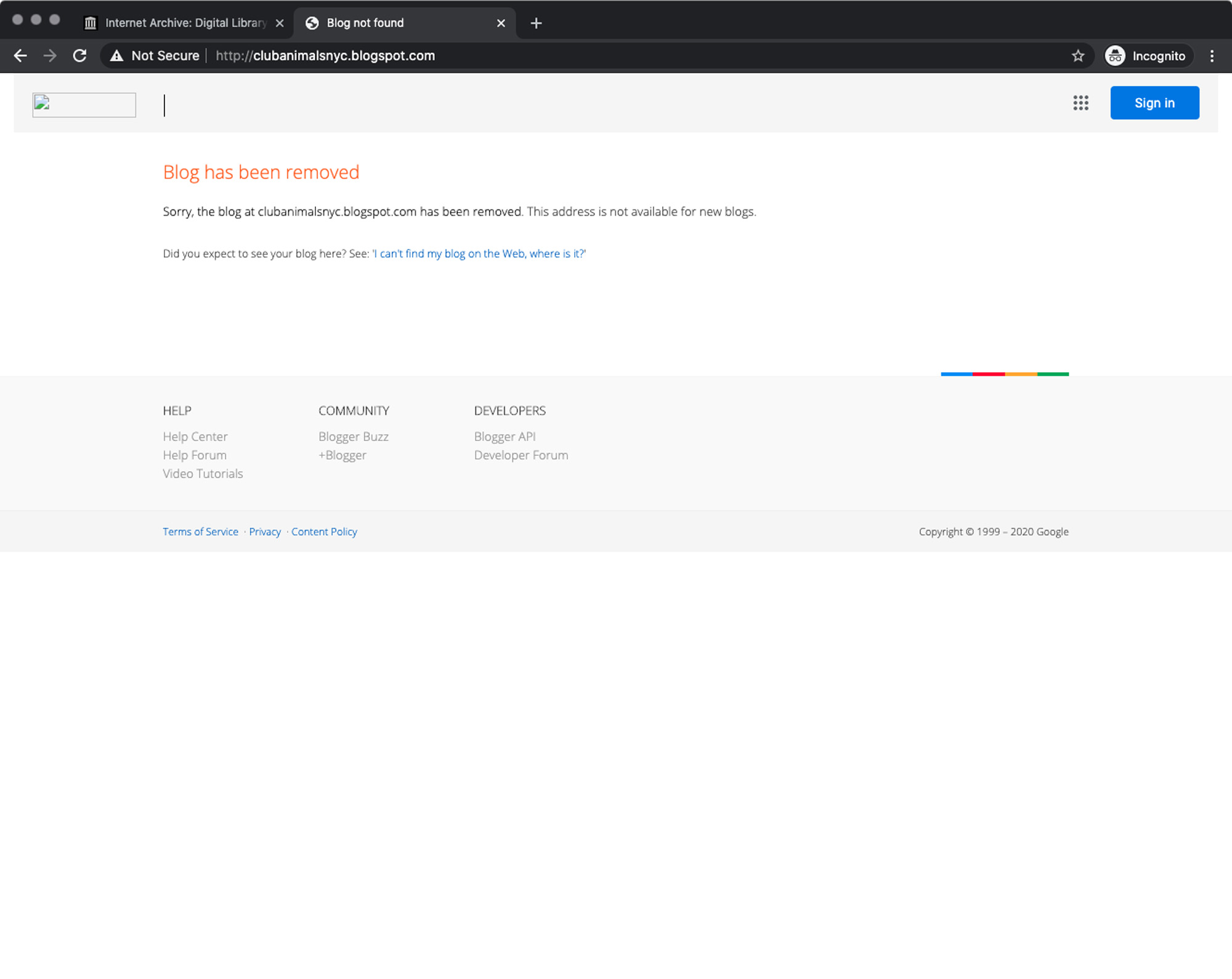Click the browser back arrow

[x=20, y=56]
